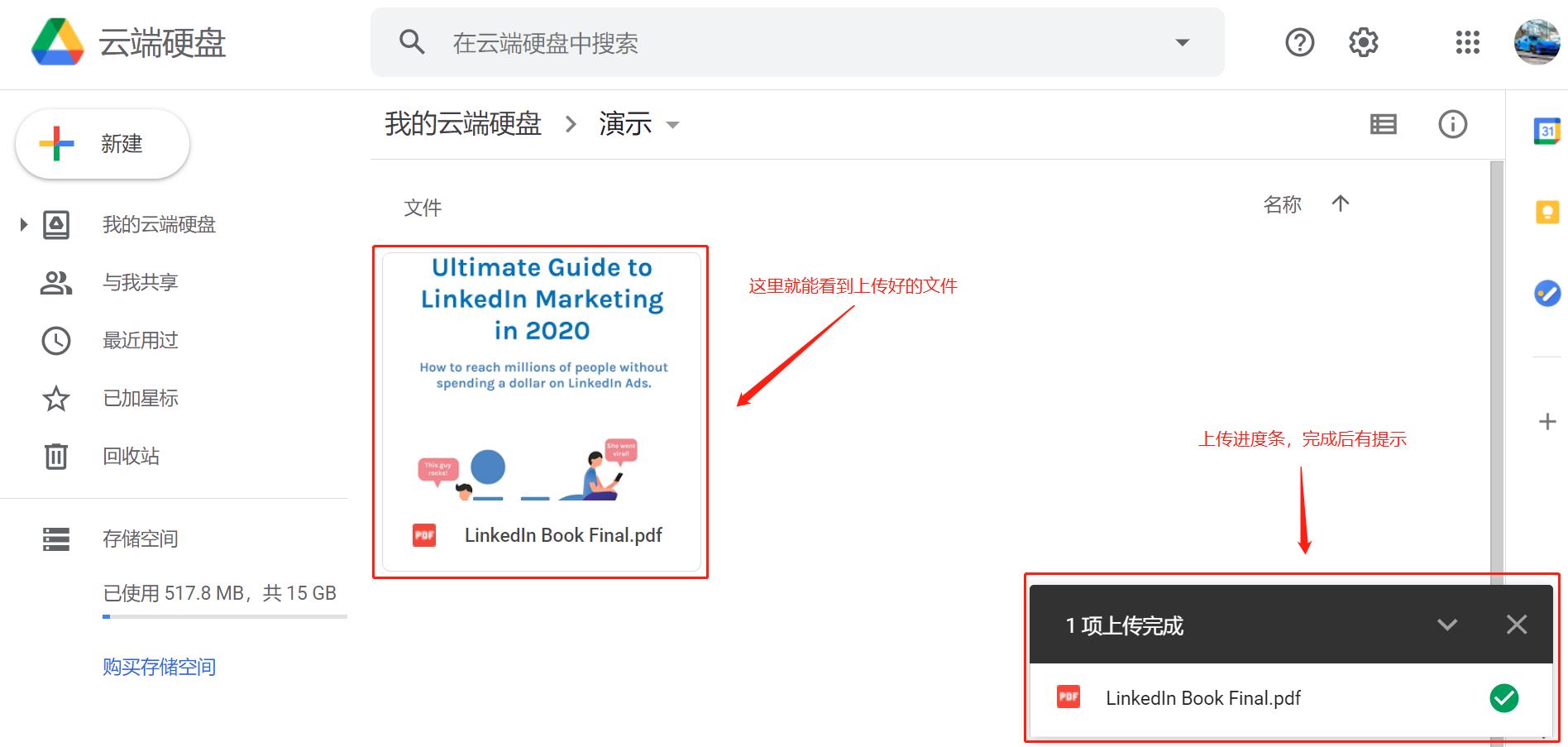This screenshot has height=747, width=1568.
Task: Close the upload complete panel
Action: [x=1517, y=625]
